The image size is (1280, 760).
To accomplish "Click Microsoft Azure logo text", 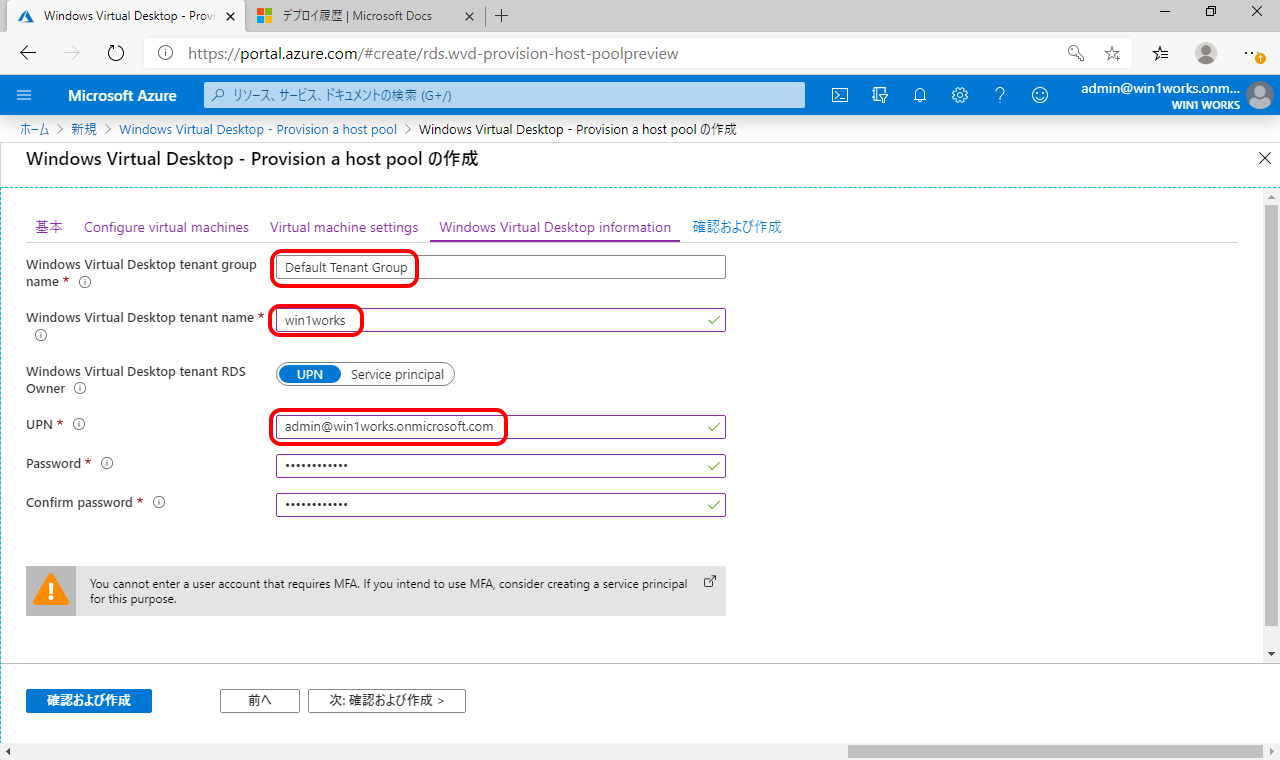I will [x=122, y=95].
